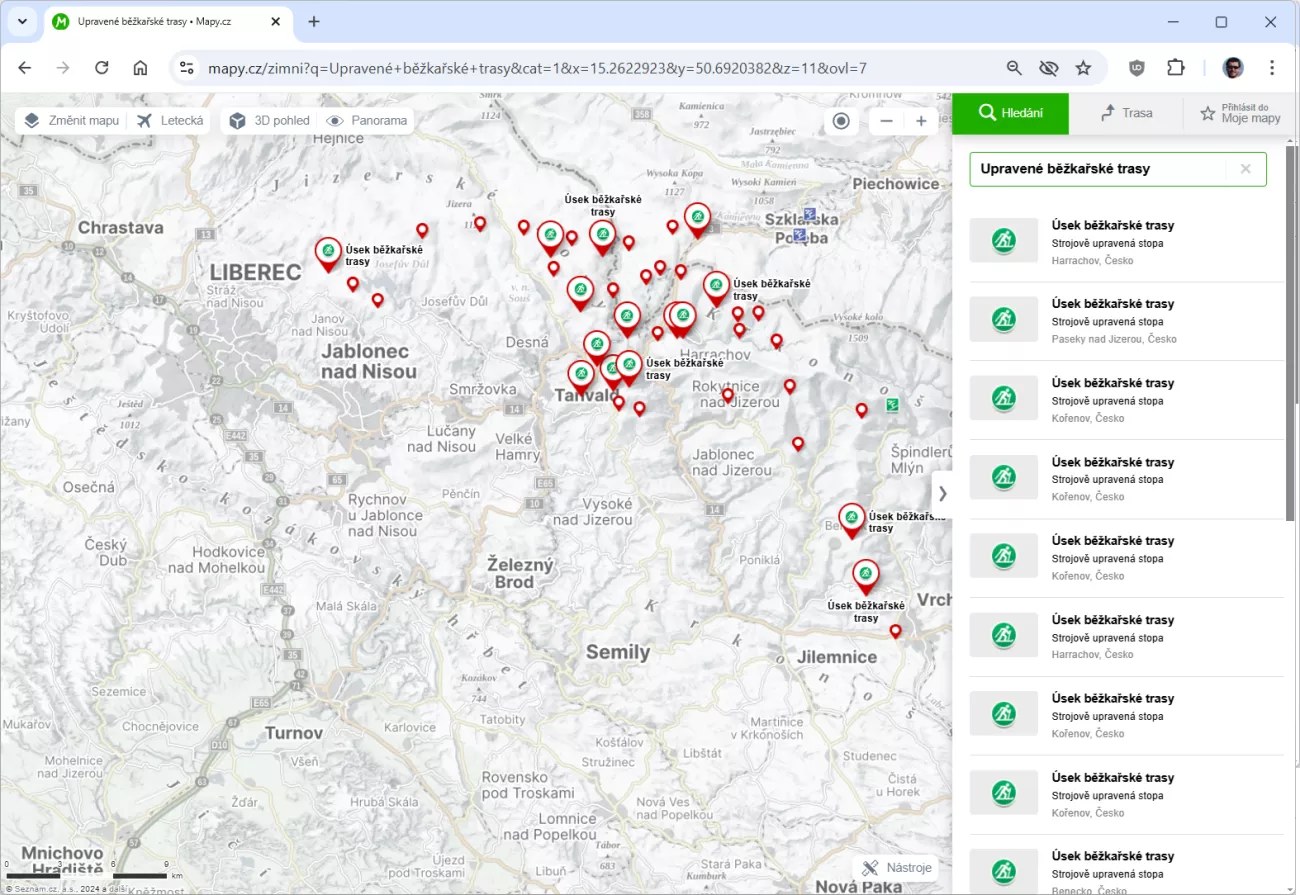Click inside the Upravené běžkařské trasy search box
1300x895 pixels.
tap(1095, 169)
